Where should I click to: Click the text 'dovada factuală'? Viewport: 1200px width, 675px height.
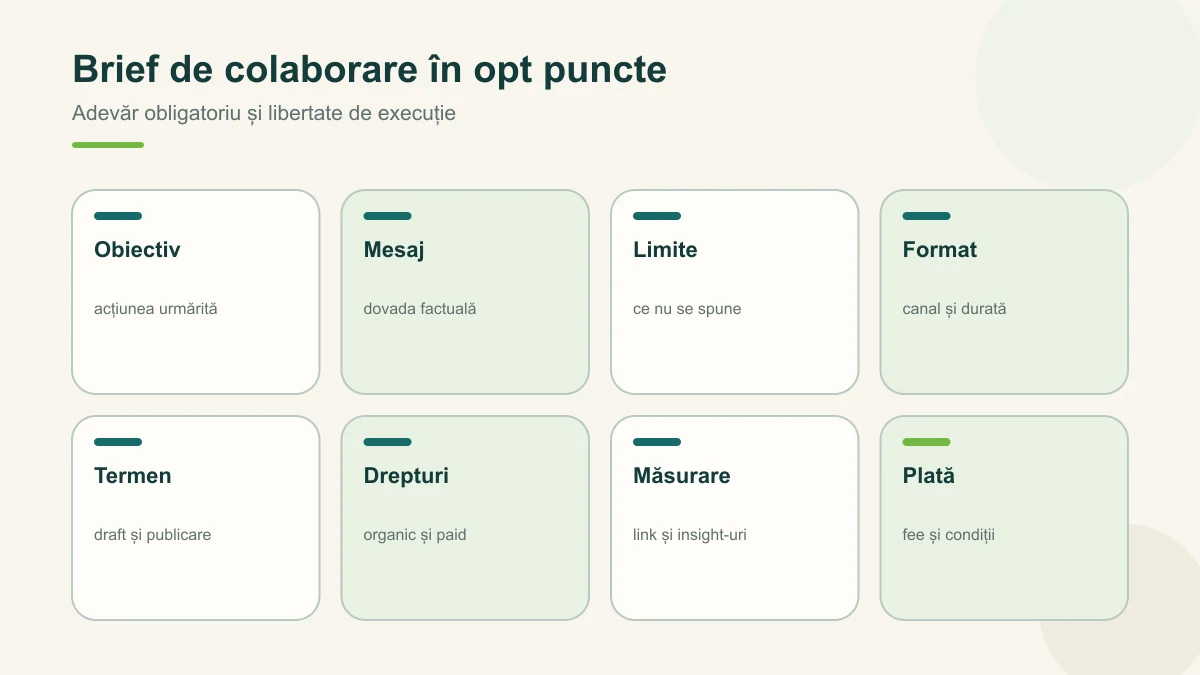click(x=419, y=309)
